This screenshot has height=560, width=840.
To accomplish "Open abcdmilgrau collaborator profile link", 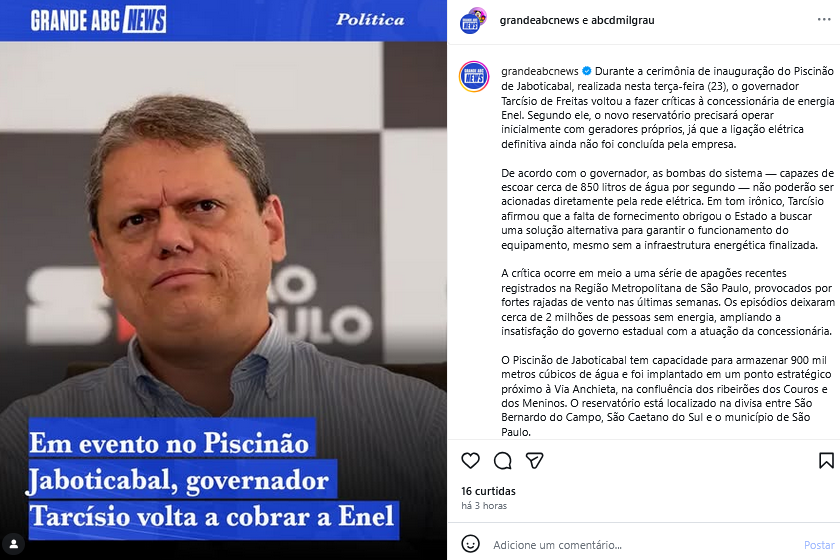I will tap(622, 20).
